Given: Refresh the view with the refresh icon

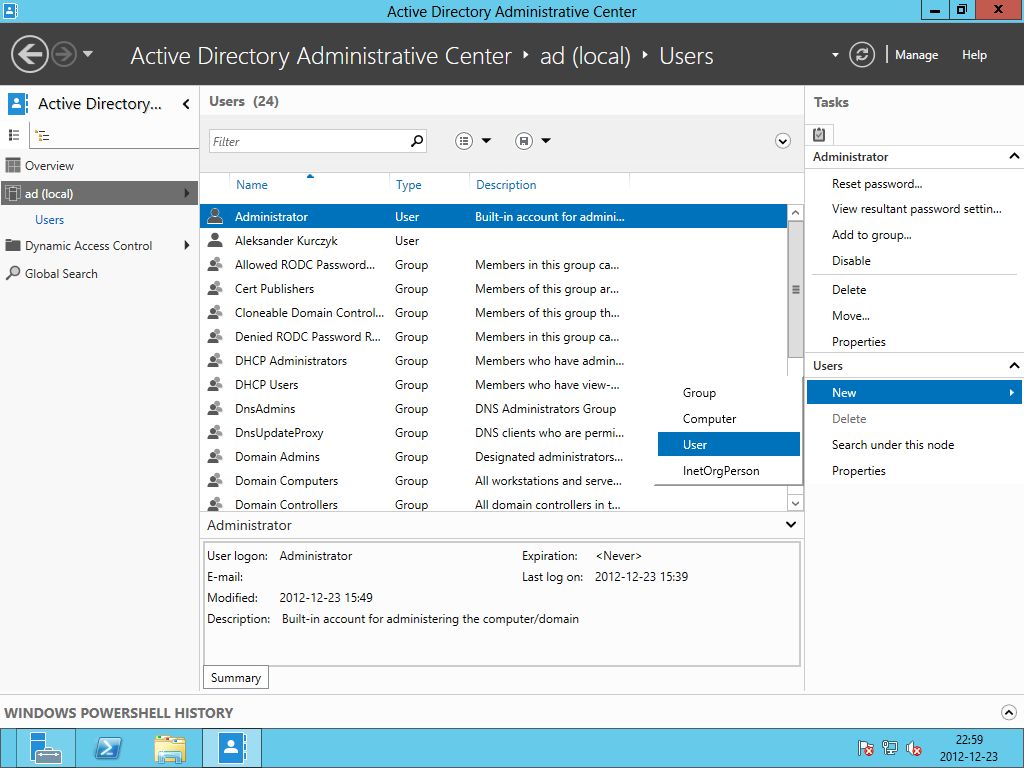Looking at the screenshot, I should tap(862, 55).
